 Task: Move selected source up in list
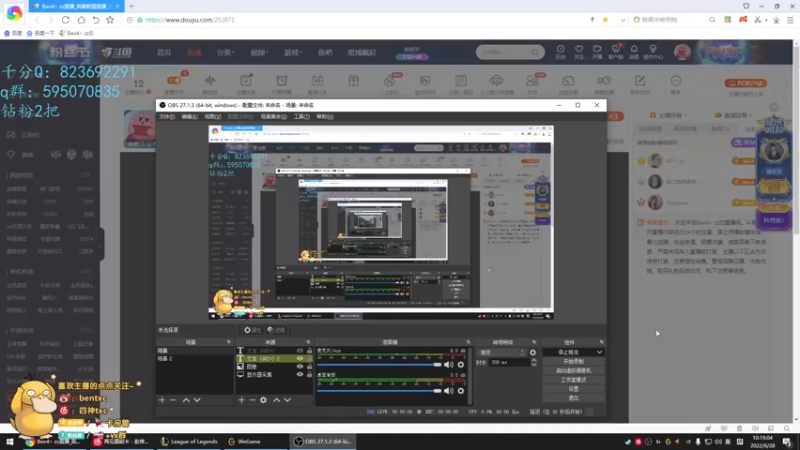coord(277,400)
